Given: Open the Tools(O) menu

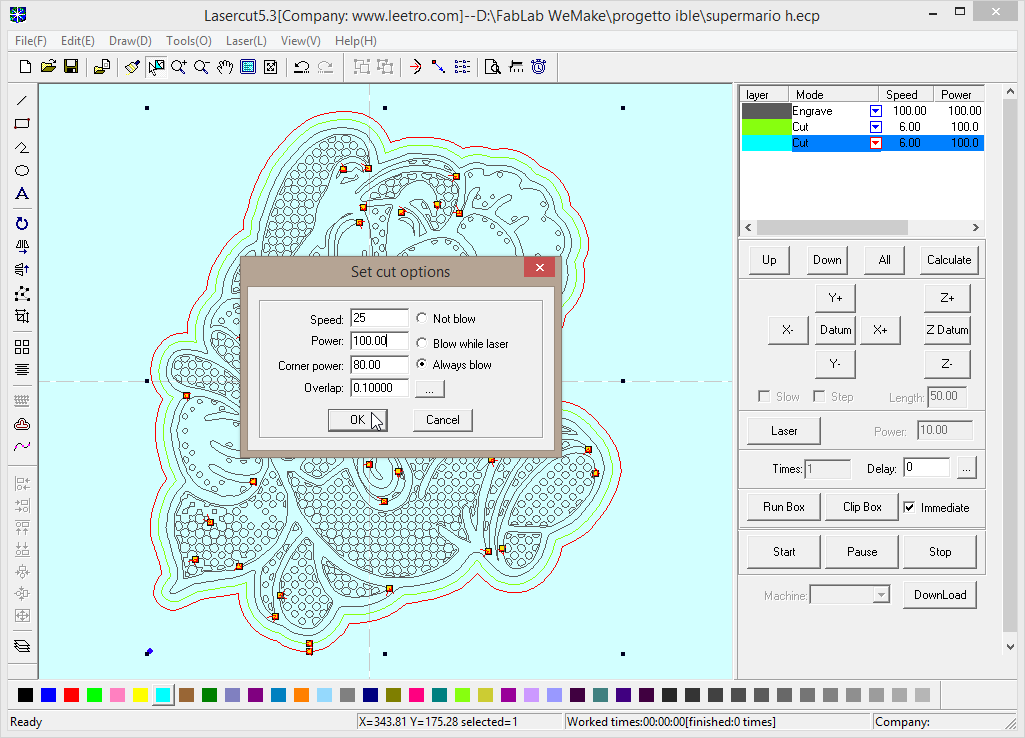Looking at the screenshot, I should click(x=189, y=41).
